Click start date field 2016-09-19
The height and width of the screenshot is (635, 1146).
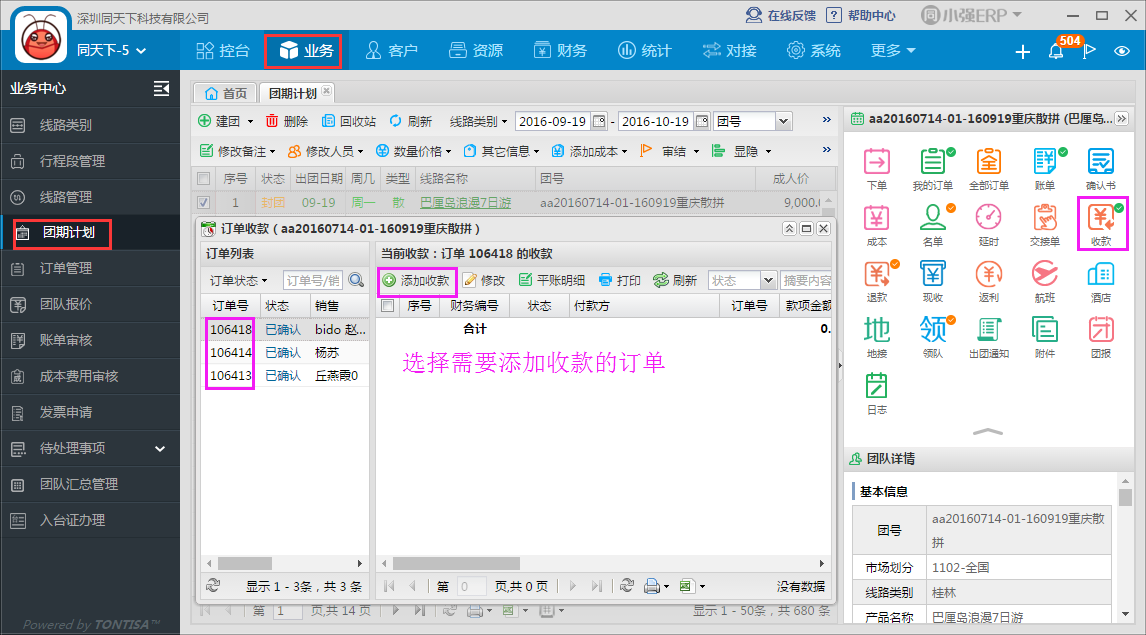point(553,121)
